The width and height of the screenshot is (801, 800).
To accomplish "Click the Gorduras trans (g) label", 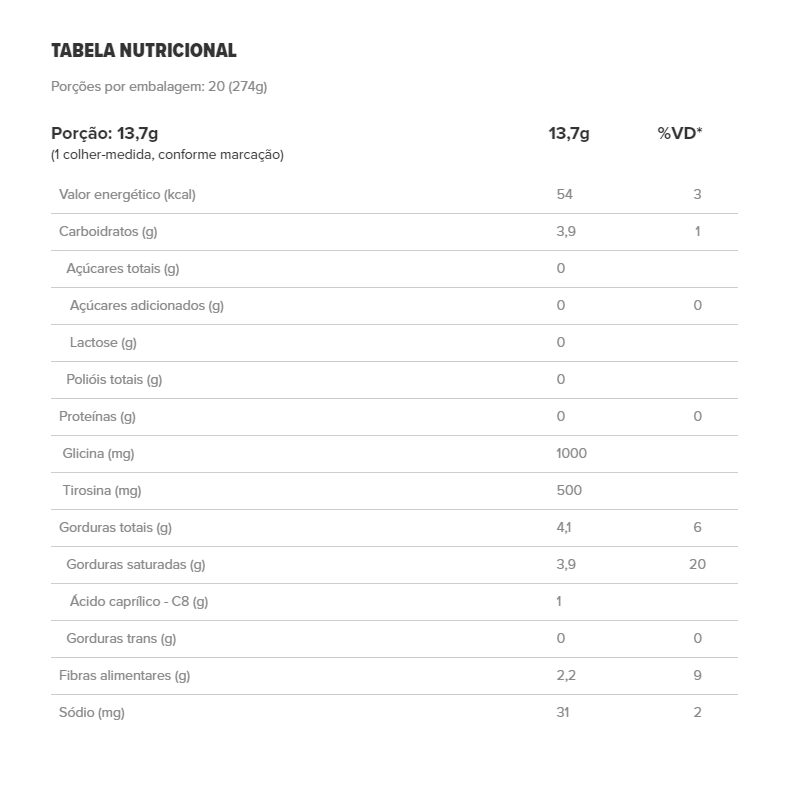I will (x=121, y=638).
